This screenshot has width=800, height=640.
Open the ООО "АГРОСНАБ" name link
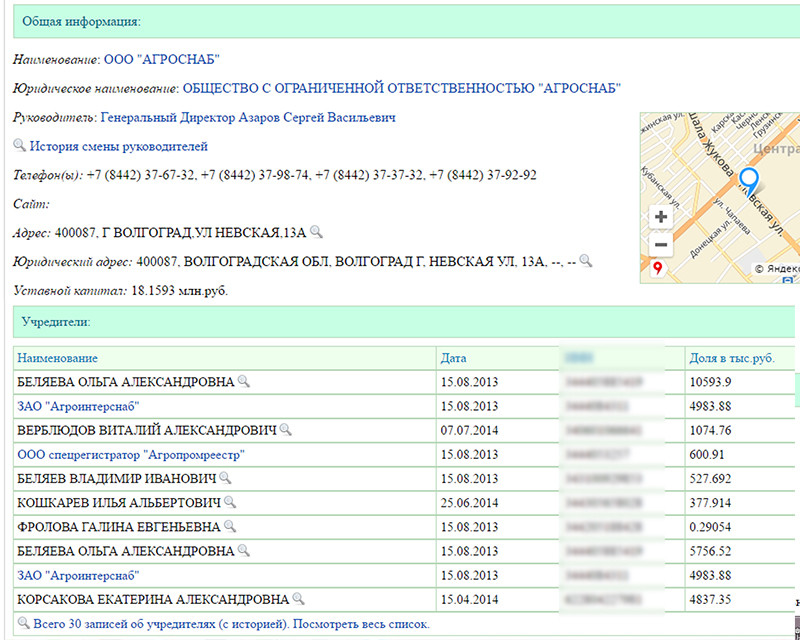(162, 59)
